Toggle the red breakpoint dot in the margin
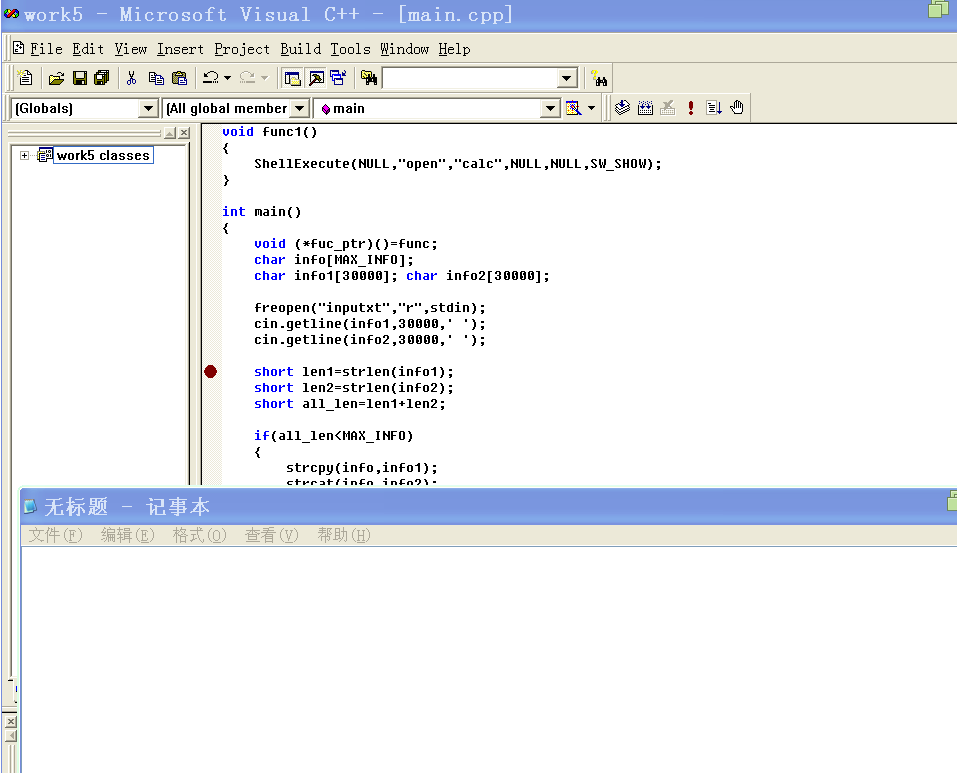This screenshot has height=773, width=957. (x=210, y=371)
